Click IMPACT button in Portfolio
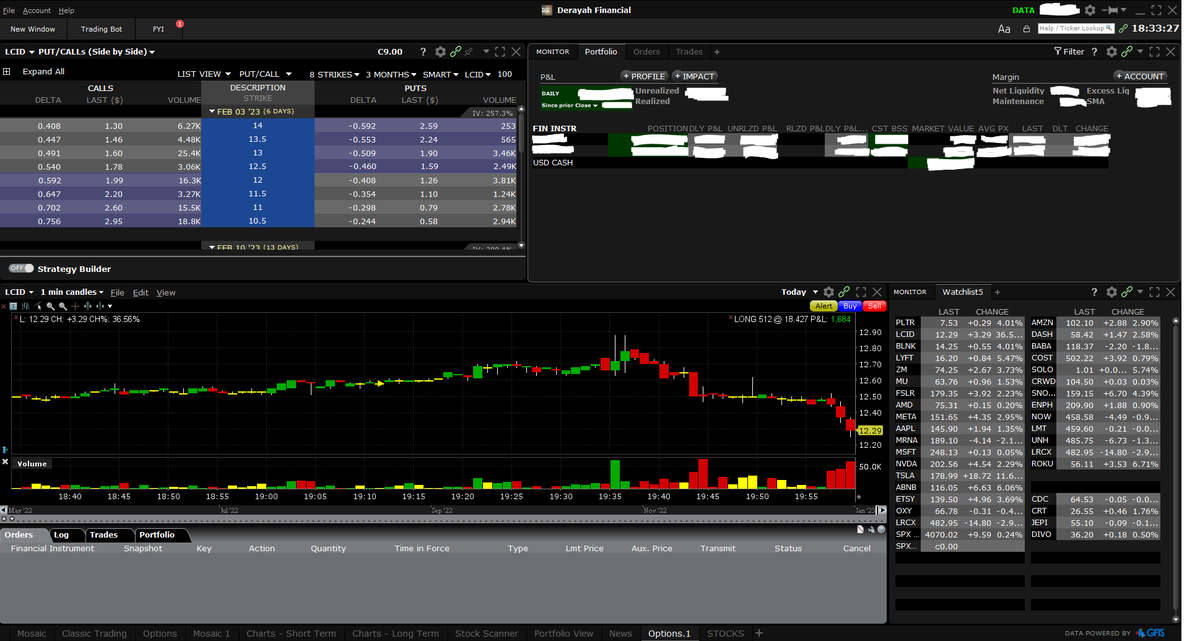 pos(694,76)
